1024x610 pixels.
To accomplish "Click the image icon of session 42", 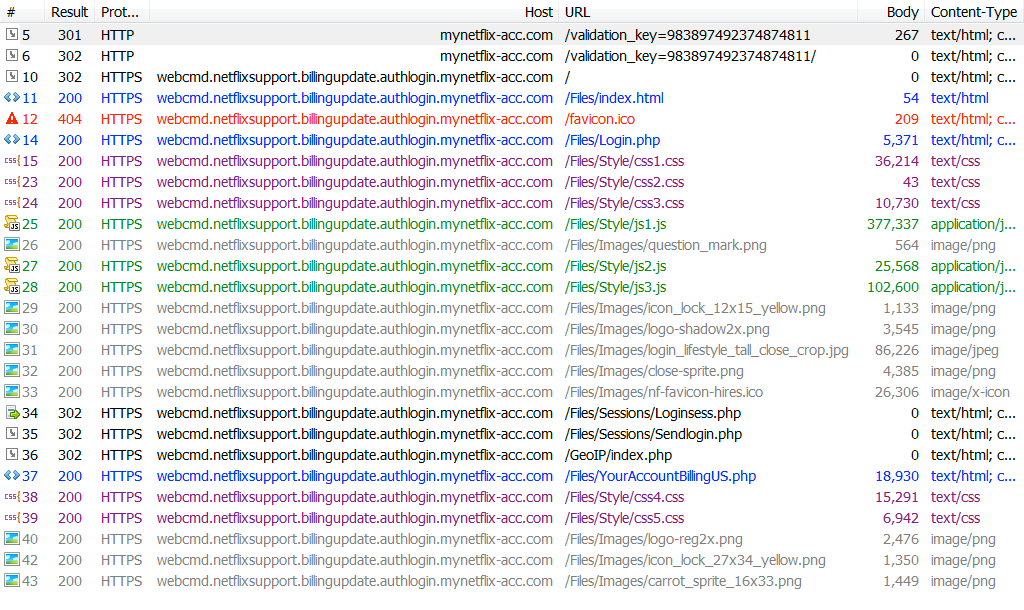I will 12,559.
